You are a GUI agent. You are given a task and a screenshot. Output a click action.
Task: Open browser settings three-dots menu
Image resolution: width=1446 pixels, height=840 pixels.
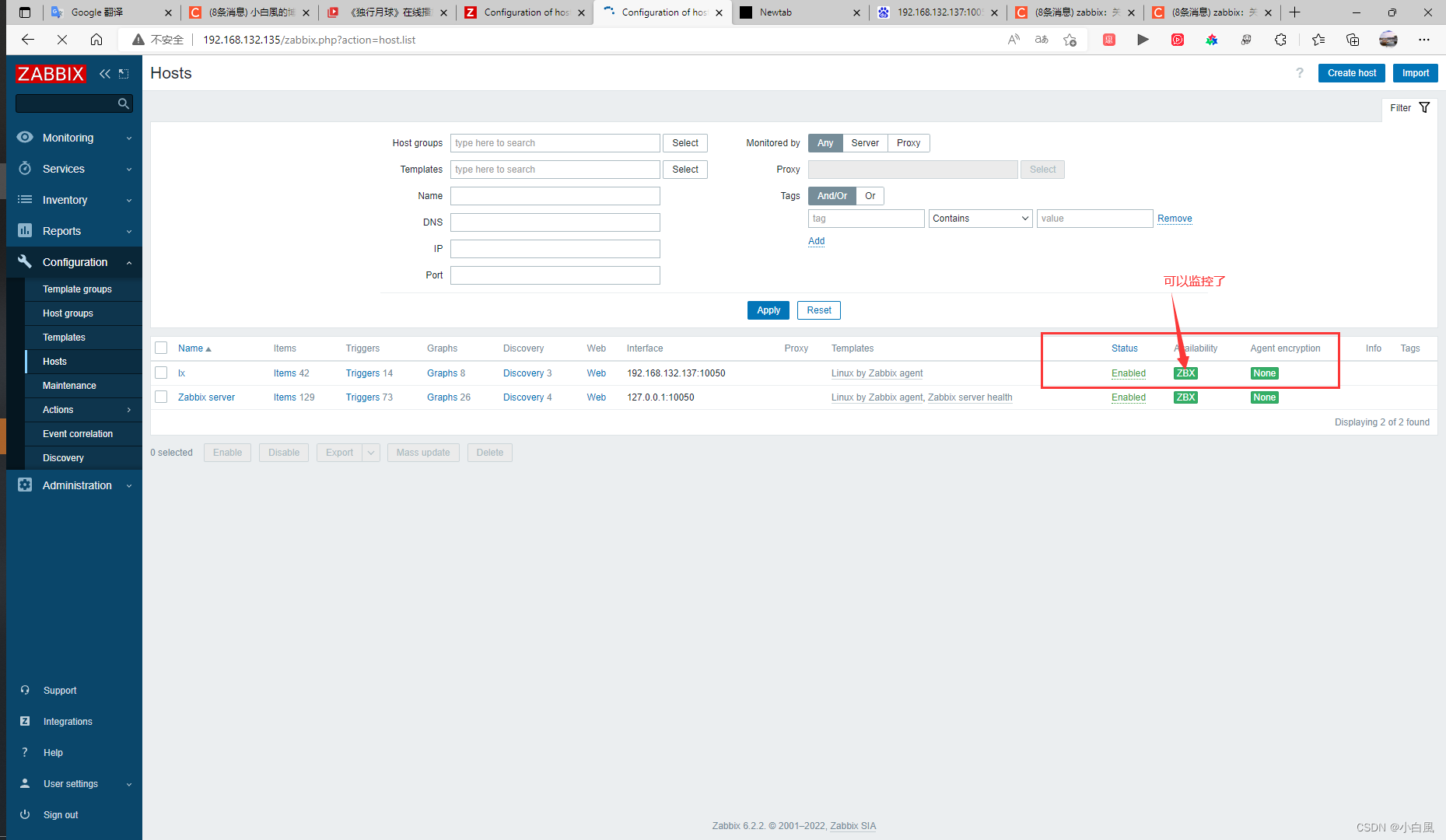point(1423,39)
